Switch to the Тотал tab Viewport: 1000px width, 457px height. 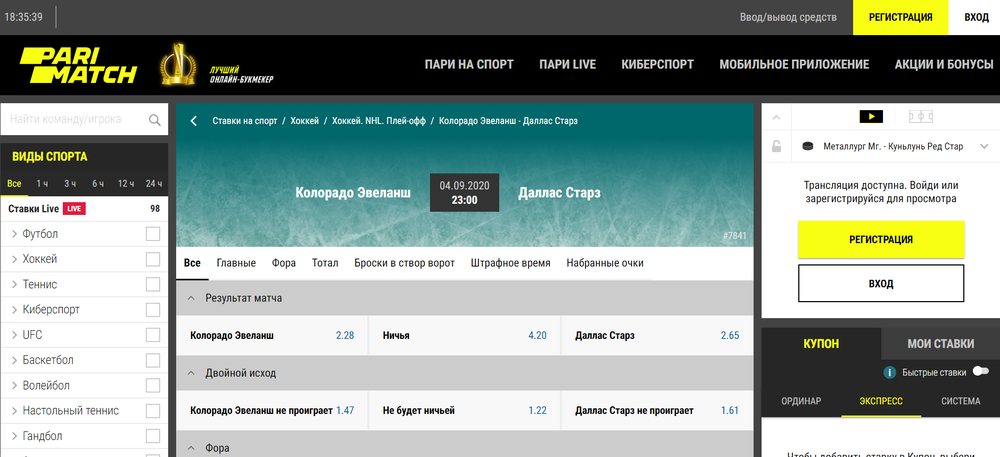pos(325,263)
